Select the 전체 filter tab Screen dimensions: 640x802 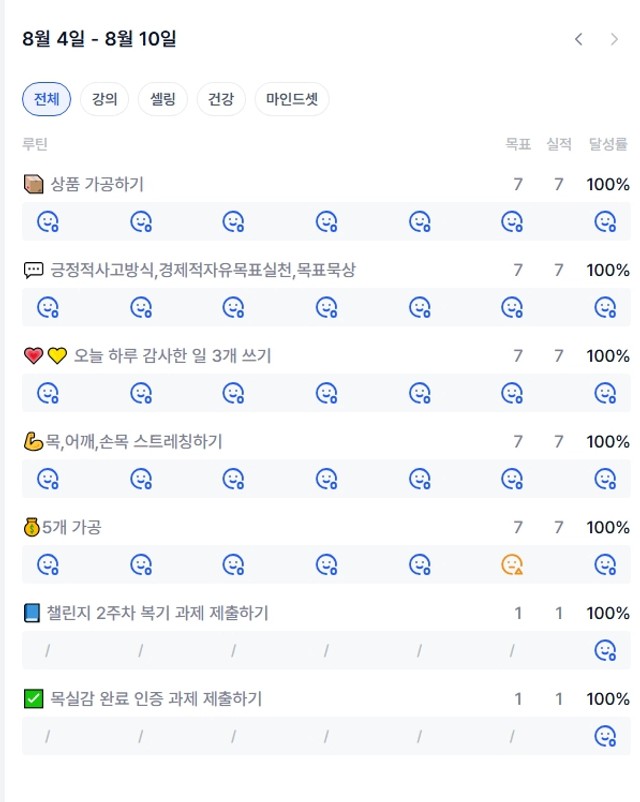[x=47, y=99]
